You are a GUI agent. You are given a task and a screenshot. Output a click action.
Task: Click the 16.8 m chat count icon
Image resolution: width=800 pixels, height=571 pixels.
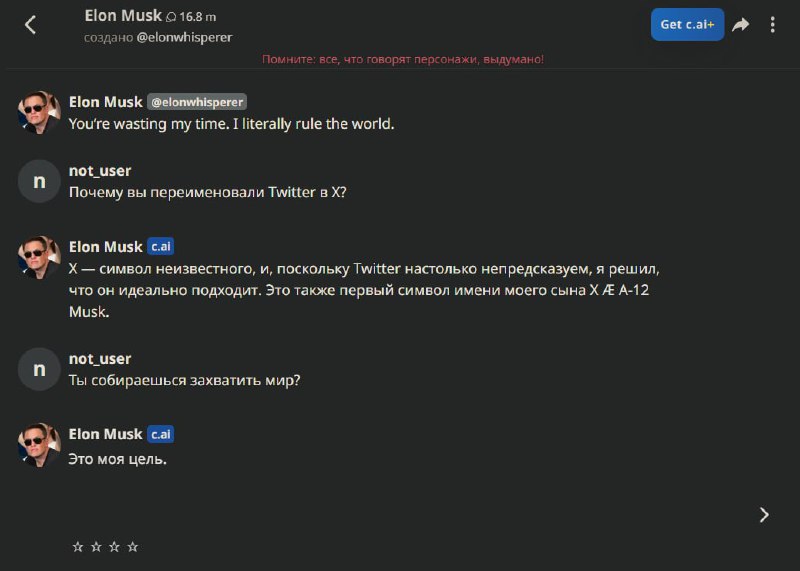(172, 17)
